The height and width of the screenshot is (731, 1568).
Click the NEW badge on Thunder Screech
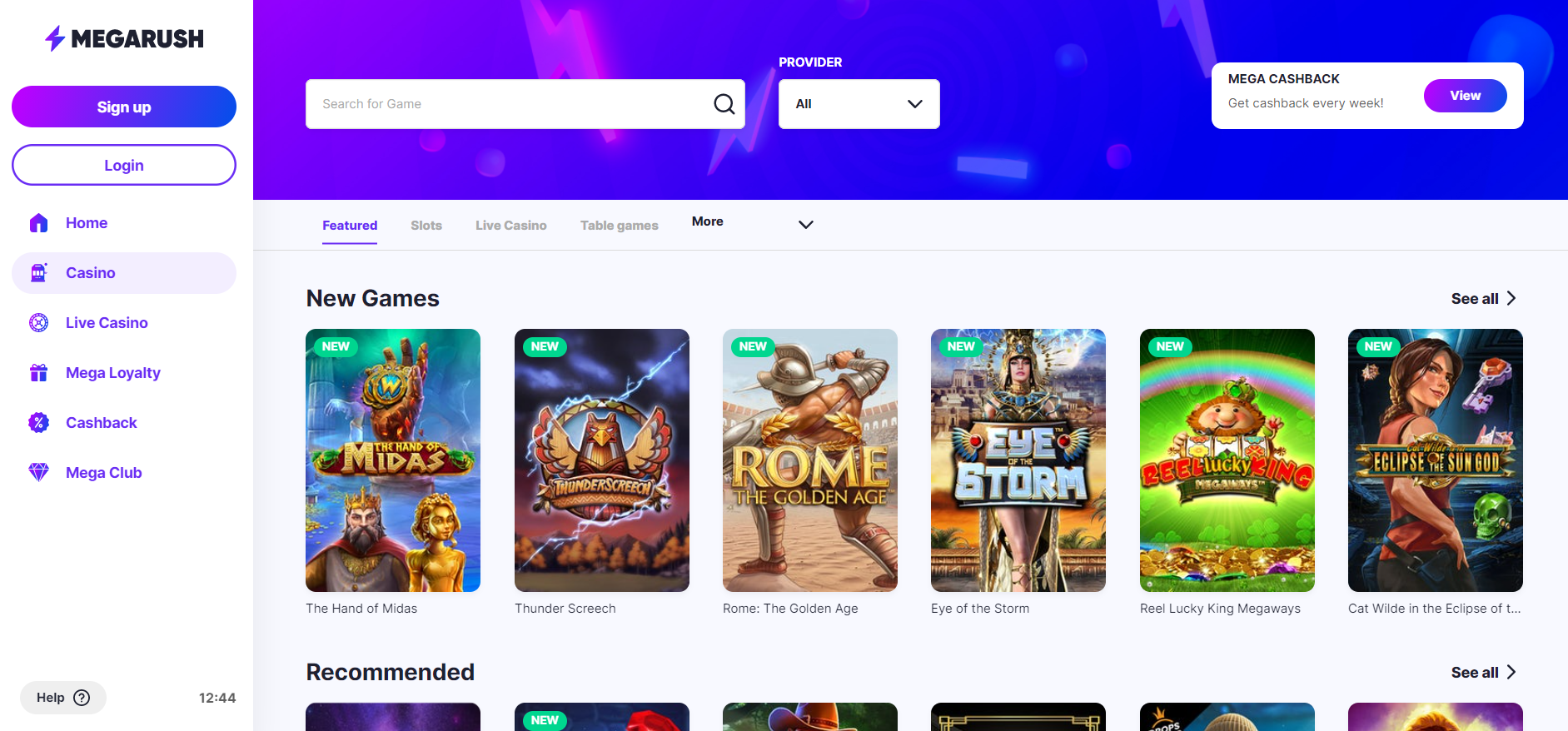point(545,346)
